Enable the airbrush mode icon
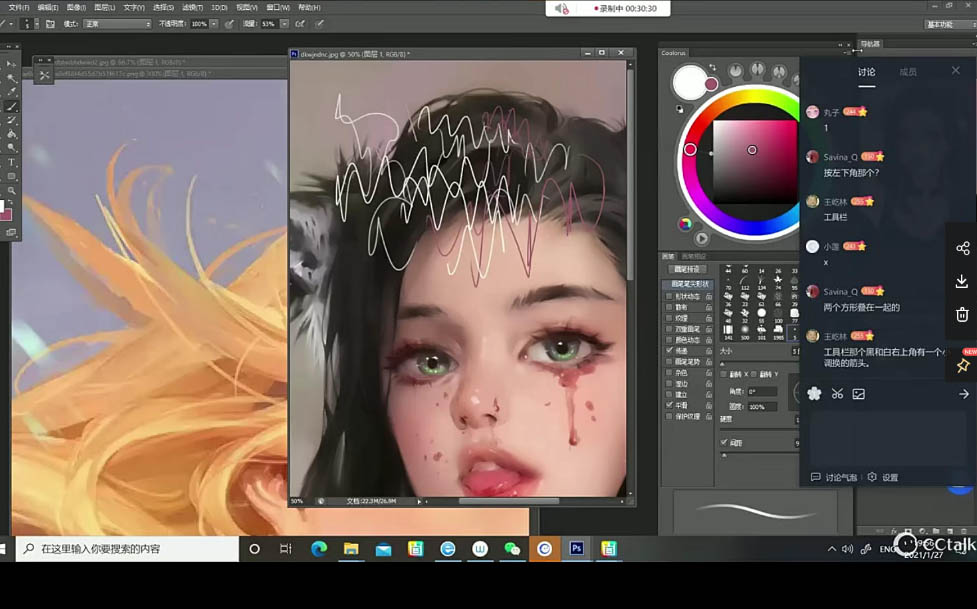This screenshot has height=609, width=977. coord(300,24)
